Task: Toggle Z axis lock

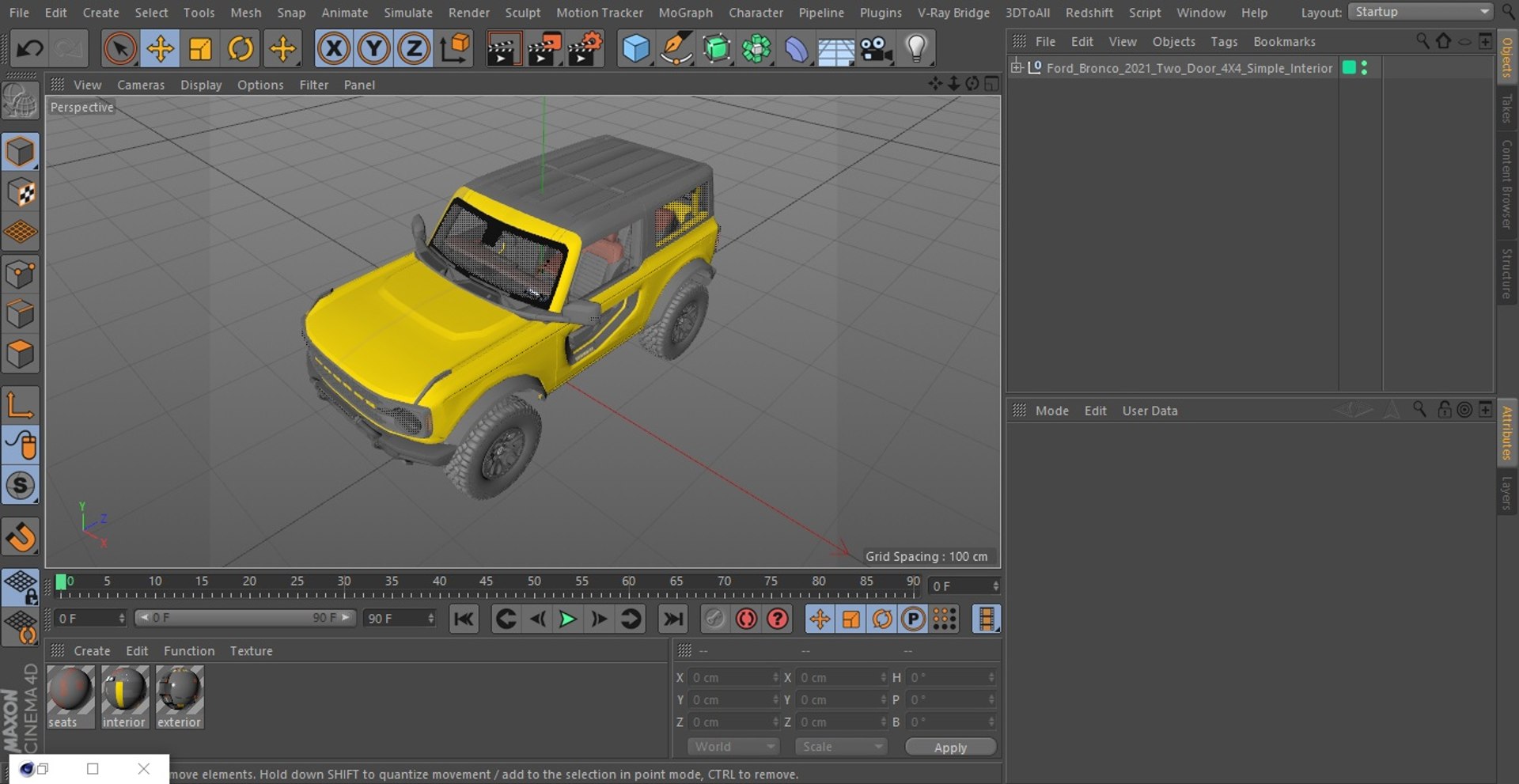Action: (414, 49)
